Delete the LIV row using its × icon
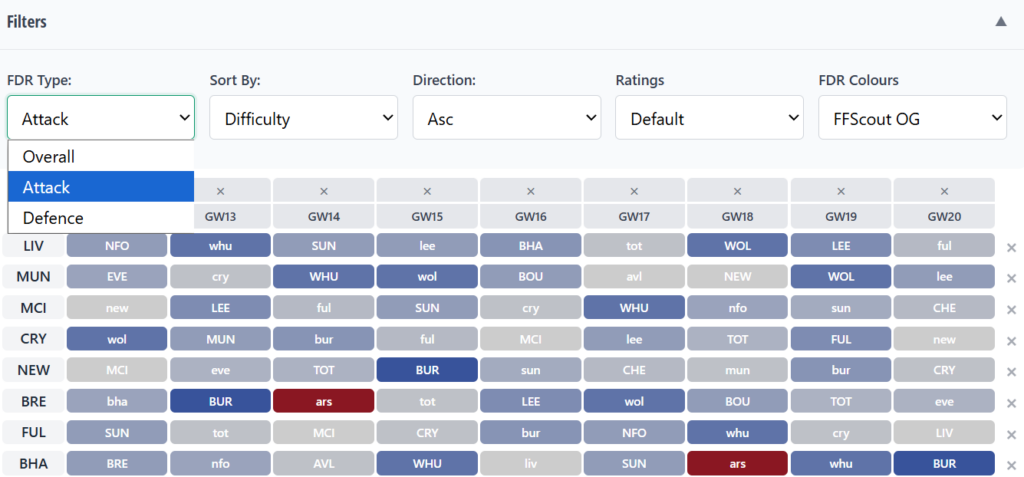This screenshot has height=477, width=1024. pyautogui.click(x=1011, y=248)
